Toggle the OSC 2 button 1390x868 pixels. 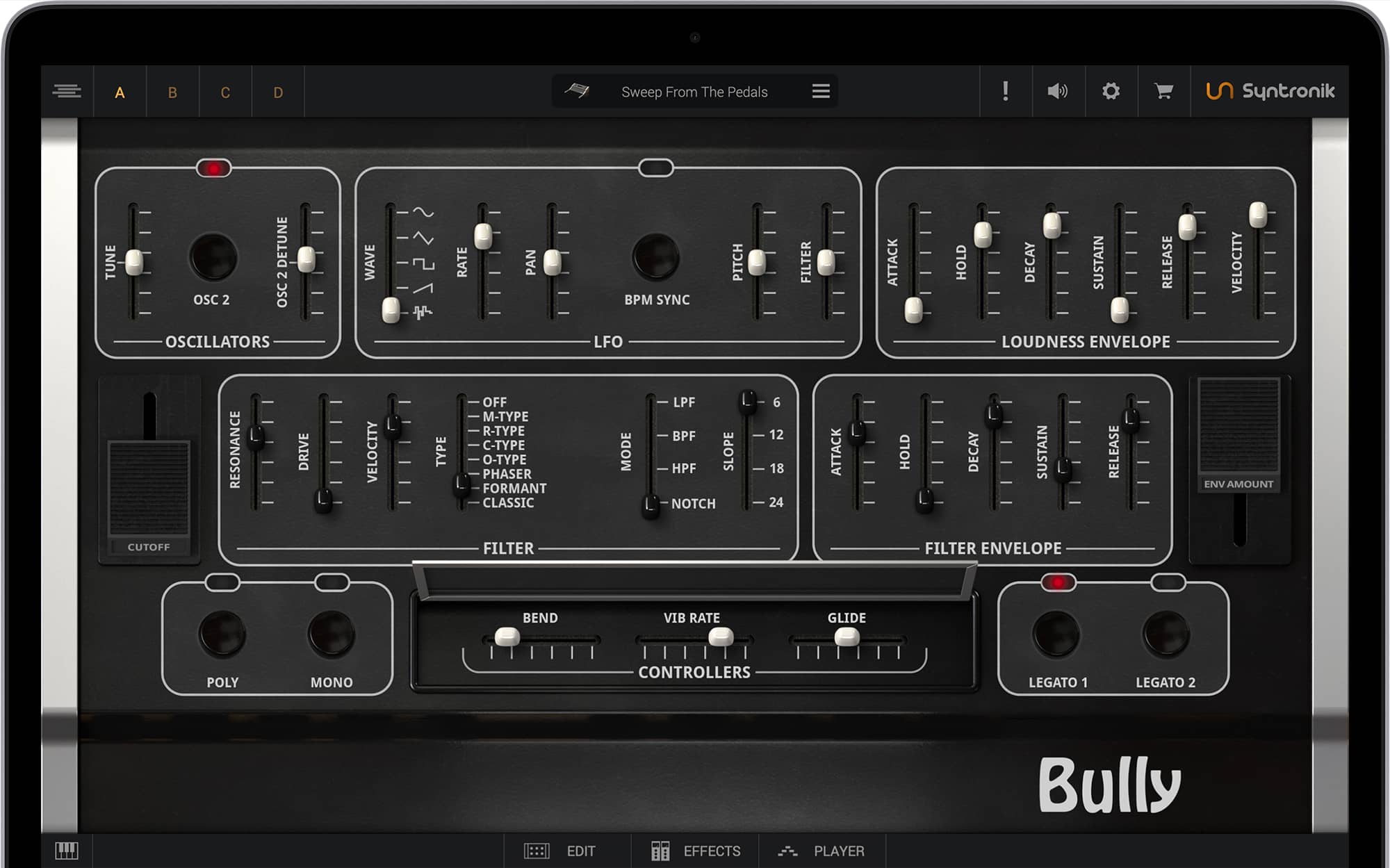(x=213, y=256)
